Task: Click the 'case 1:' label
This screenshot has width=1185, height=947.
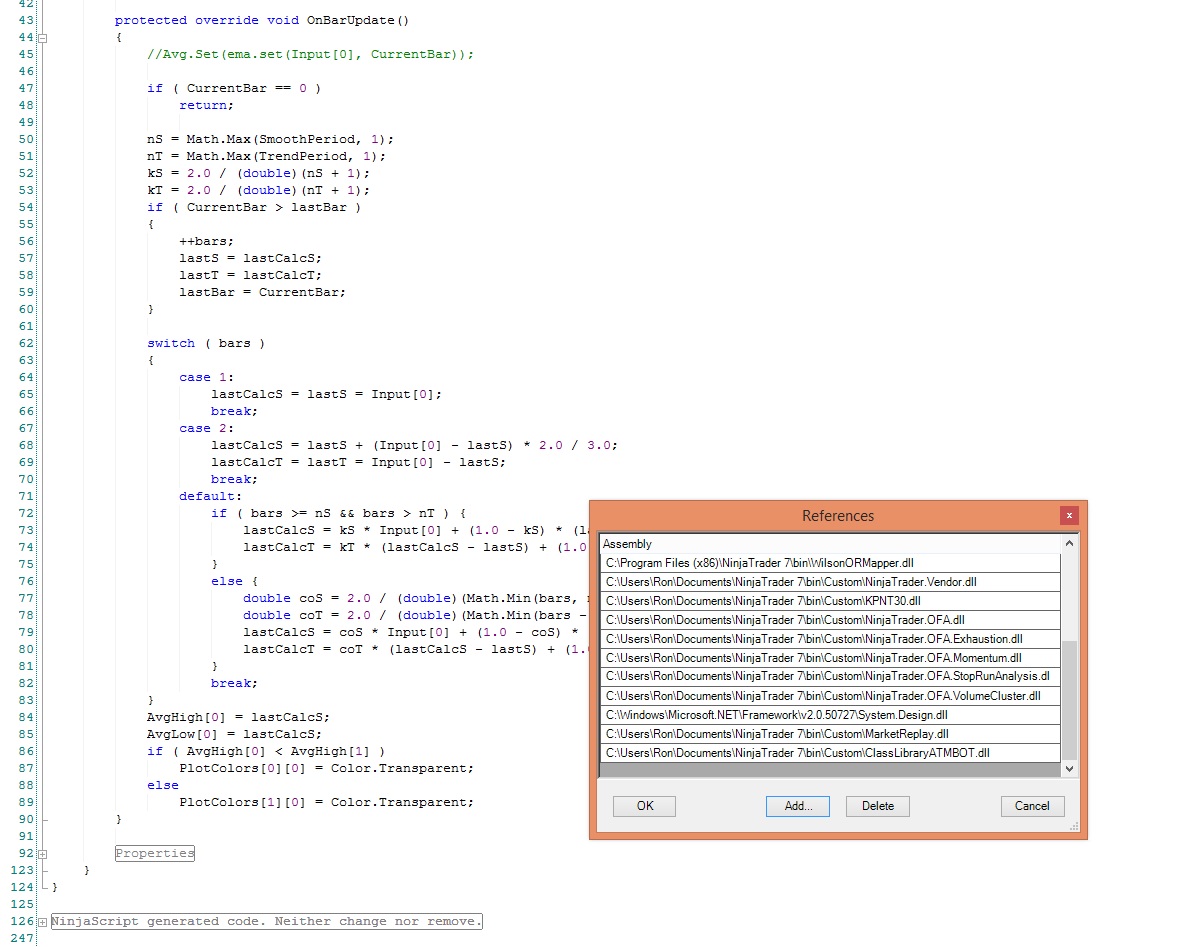Action: pos(206,377)
